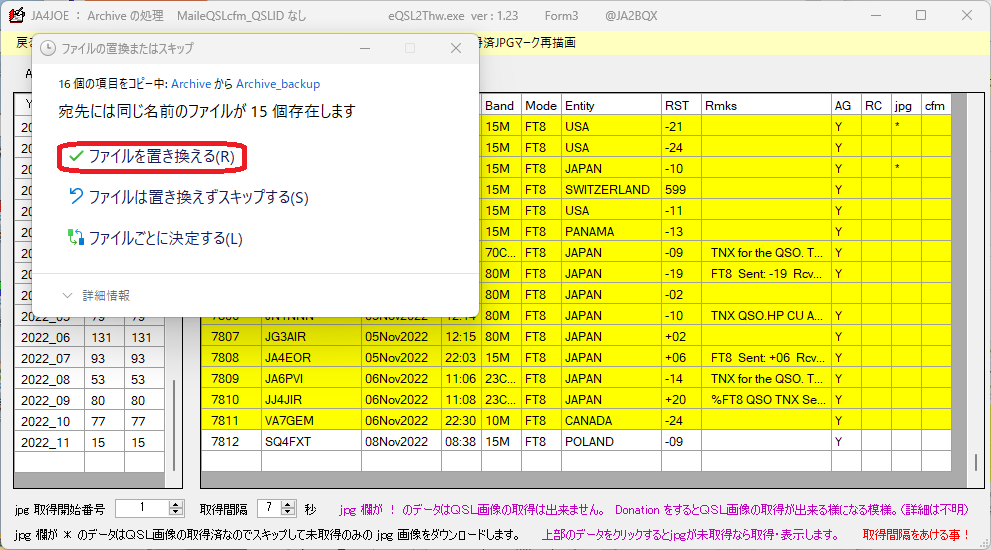The width and height of the screenshot is (991, 550).
Task: Increase the jpg 取得開始番号 spinner value
Action: pos(176,504)
